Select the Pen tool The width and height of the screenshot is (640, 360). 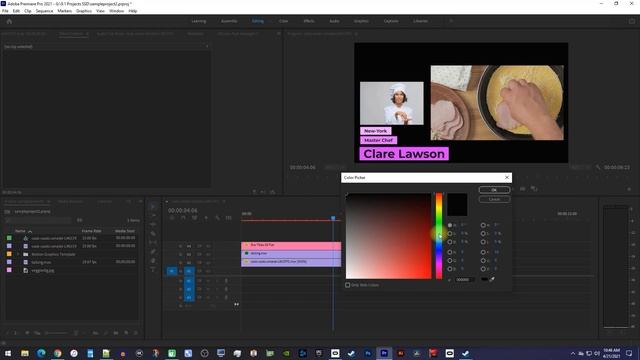pyautogui.click(x=153, y=251)
